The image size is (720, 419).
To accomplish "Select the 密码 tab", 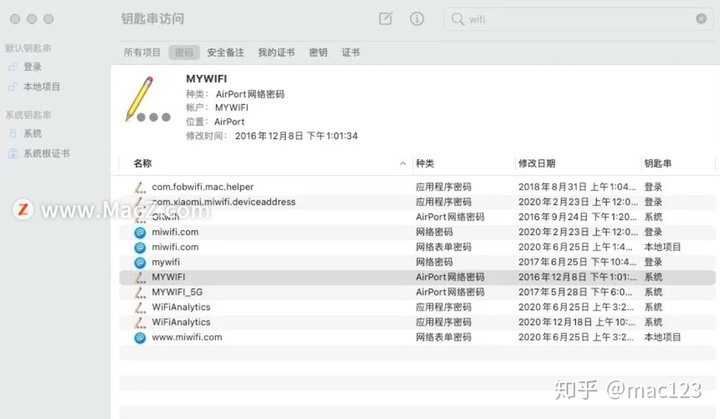I will (184, 52).
